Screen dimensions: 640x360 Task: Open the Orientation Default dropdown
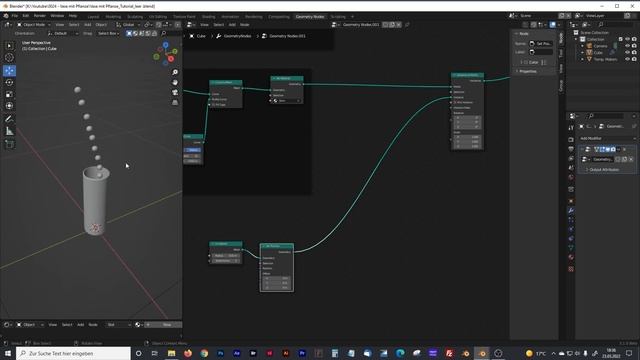click(x=62, y=33)
